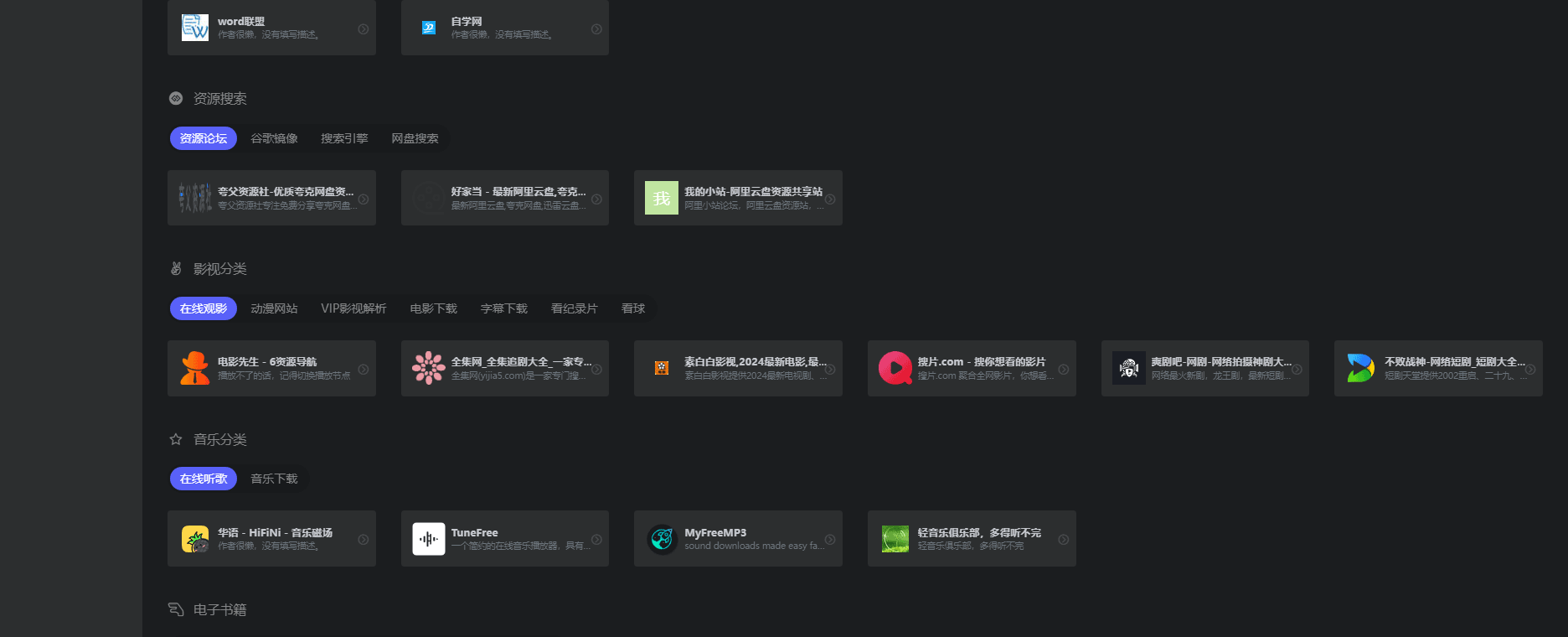The image size is (1568, 637).
Task: Click the 音乐分类 star icon
Action: (x=176, y=439)
